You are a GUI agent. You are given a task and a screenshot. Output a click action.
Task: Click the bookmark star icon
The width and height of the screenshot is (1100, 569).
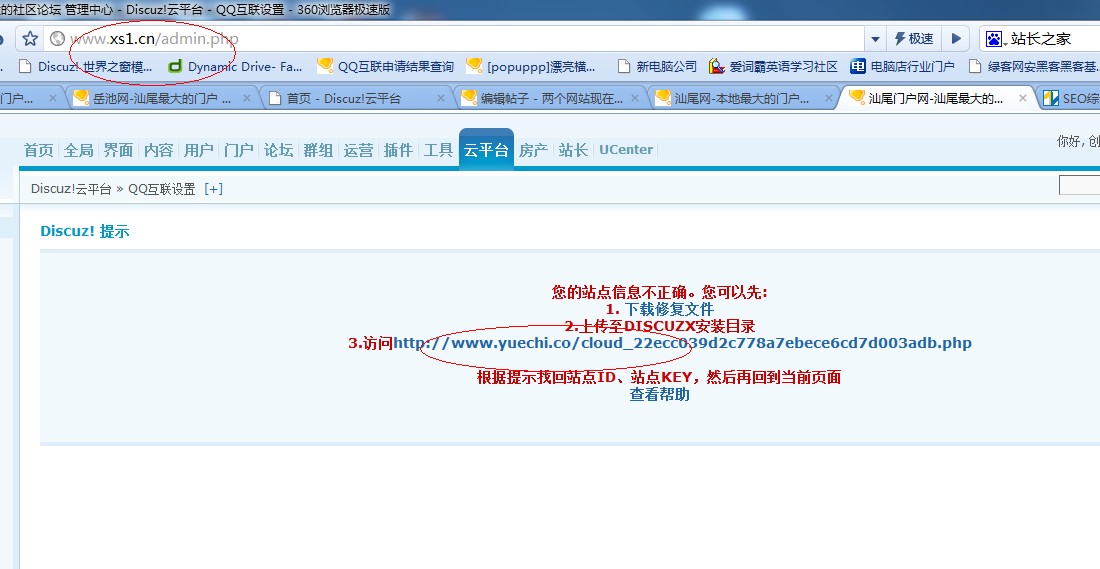pyautogui.click(x=29, y=39)
